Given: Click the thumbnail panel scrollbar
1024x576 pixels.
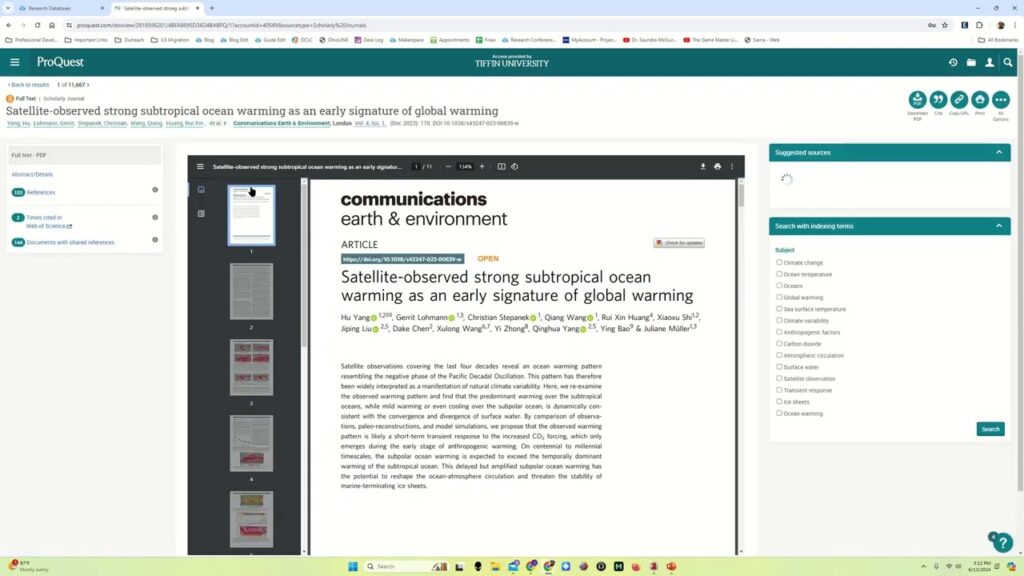Looking at the screenshot, I should 304,264.
